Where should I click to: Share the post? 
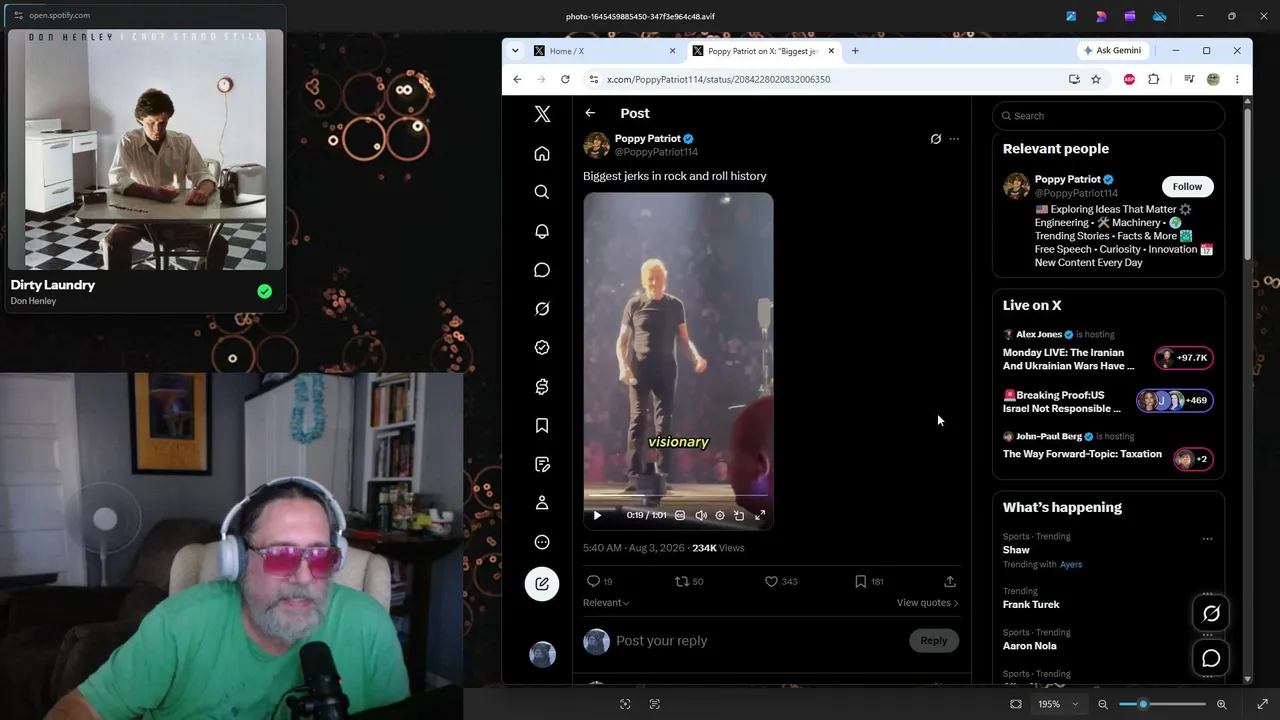[950, 581]
